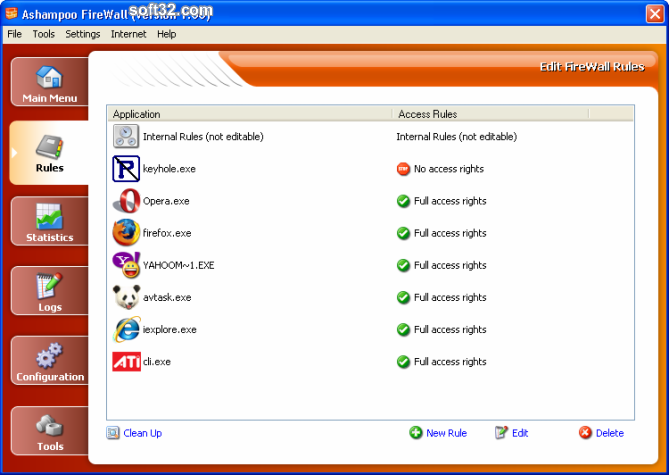
Task: Select the avtask.exe row name
Action: coord(167,297)
